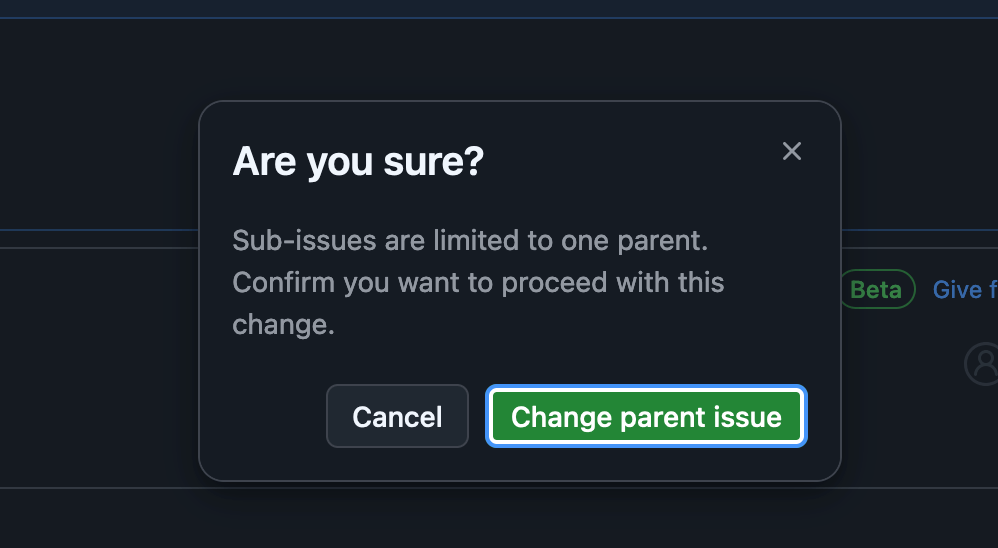Confirm with Change parent issue button

point(647,416)
